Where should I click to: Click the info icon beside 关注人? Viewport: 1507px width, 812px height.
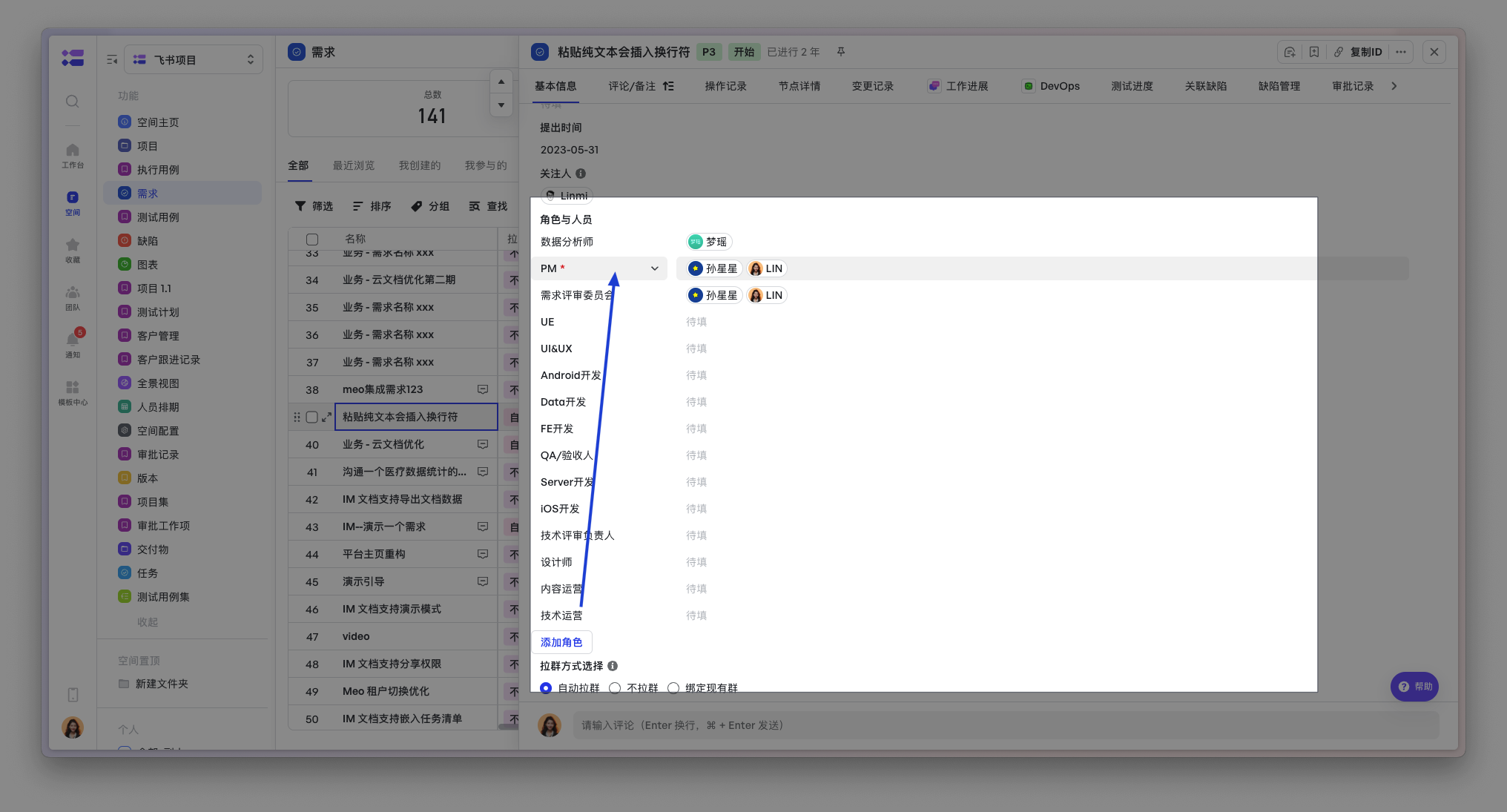581,174
